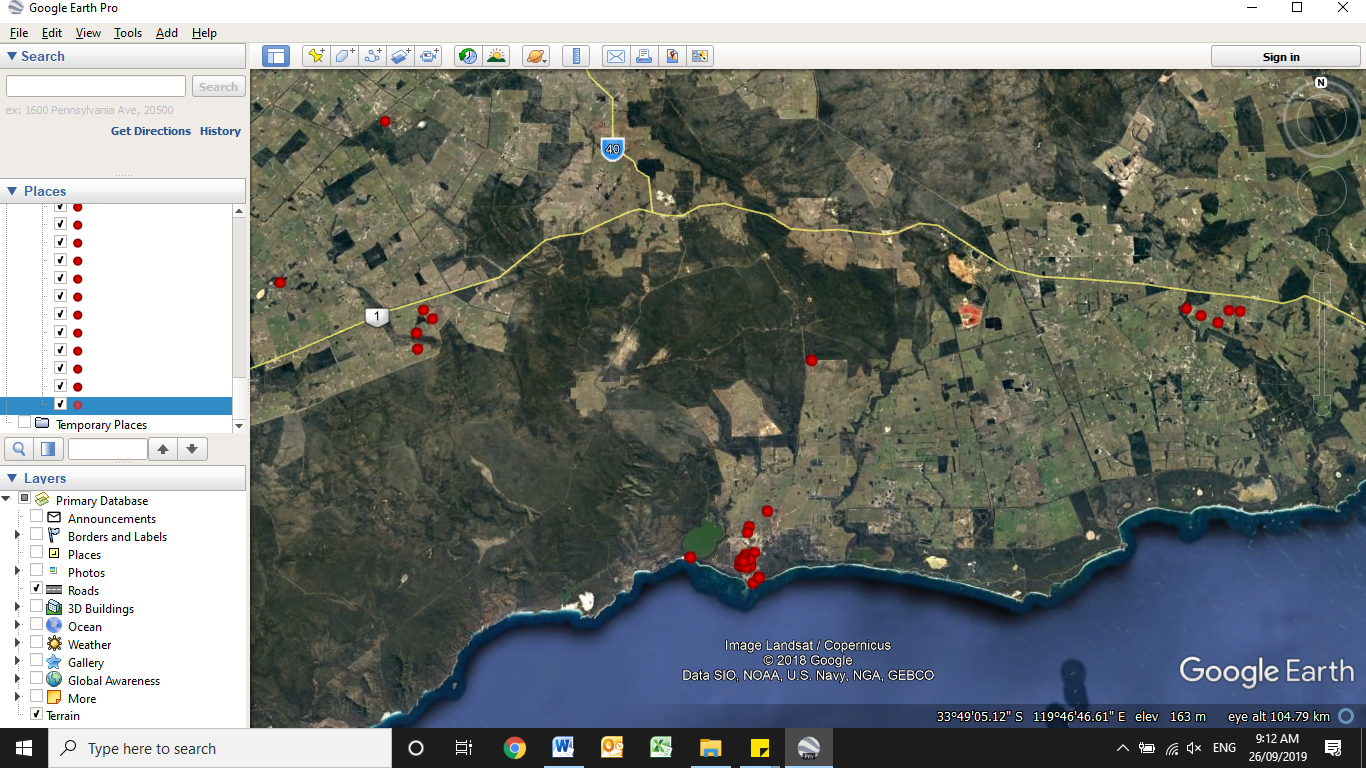Enable Borders and Labels layer checkbox
1366x768 pixels.
(37, 535)
